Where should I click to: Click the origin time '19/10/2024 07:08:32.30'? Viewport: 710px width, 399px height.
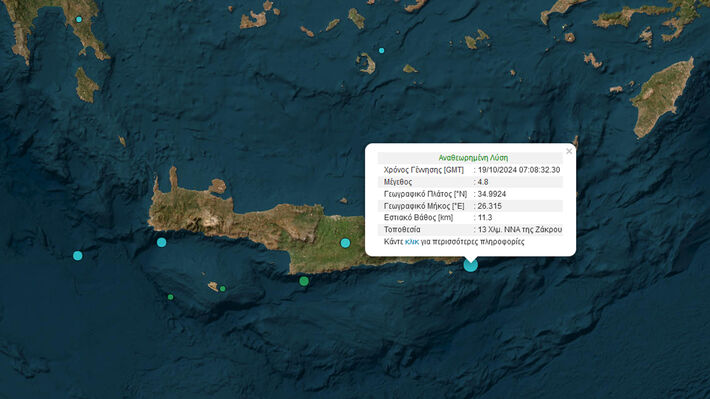(x=519, y=170)
